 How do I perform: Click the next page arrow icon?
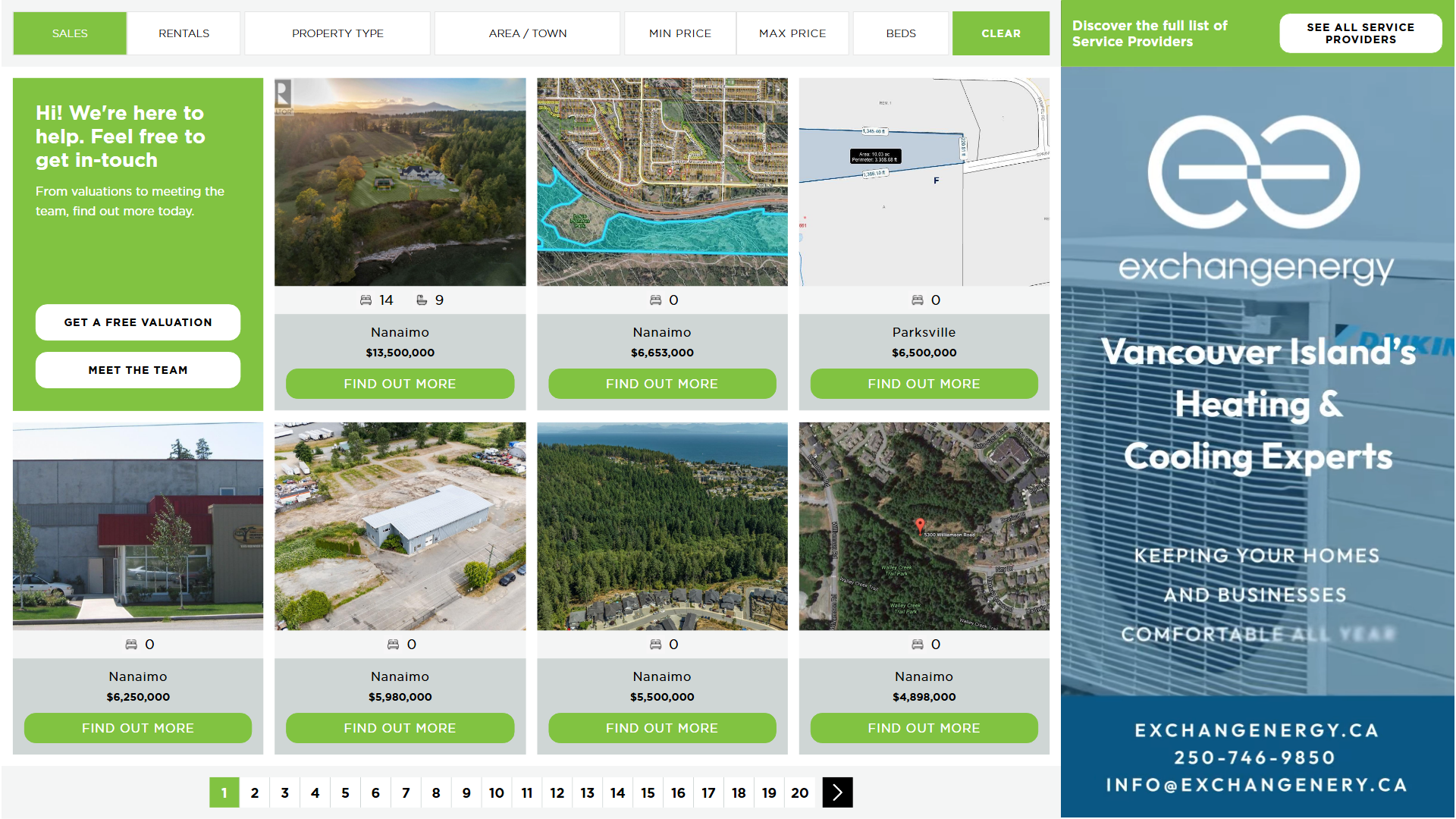pos(837,792)
